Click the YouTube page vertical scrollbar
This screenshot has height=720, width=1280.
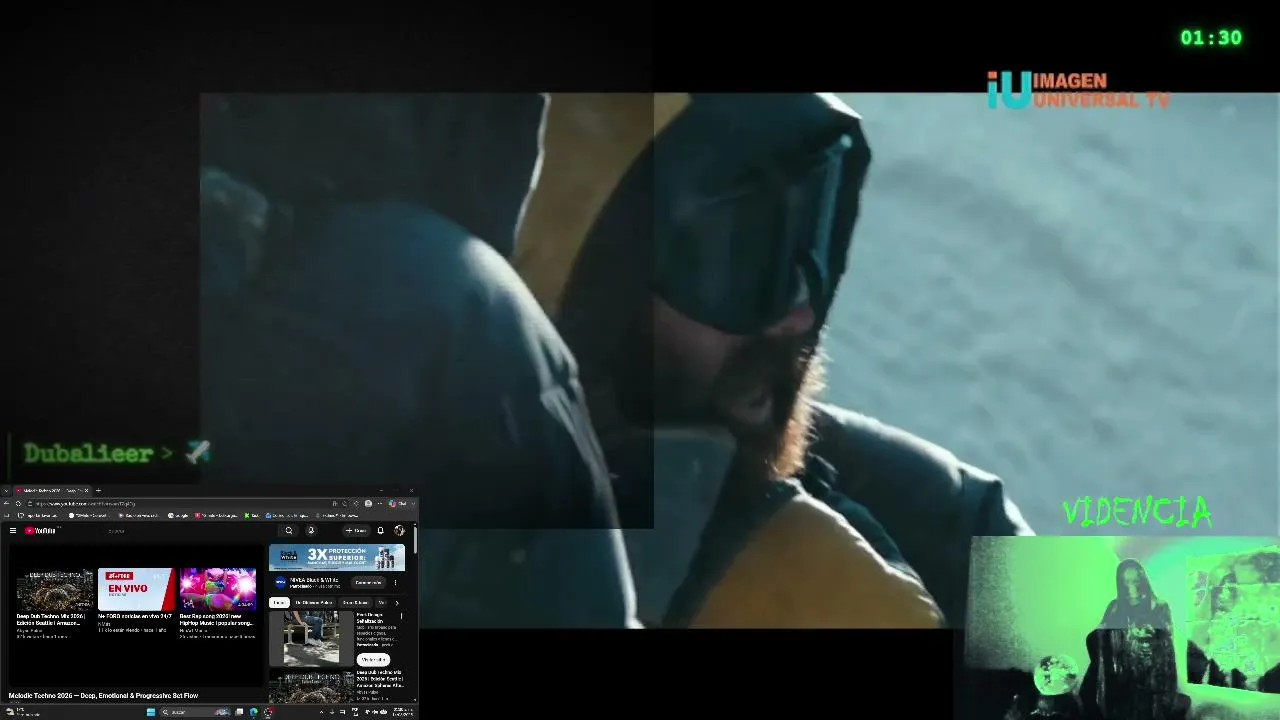414,540
